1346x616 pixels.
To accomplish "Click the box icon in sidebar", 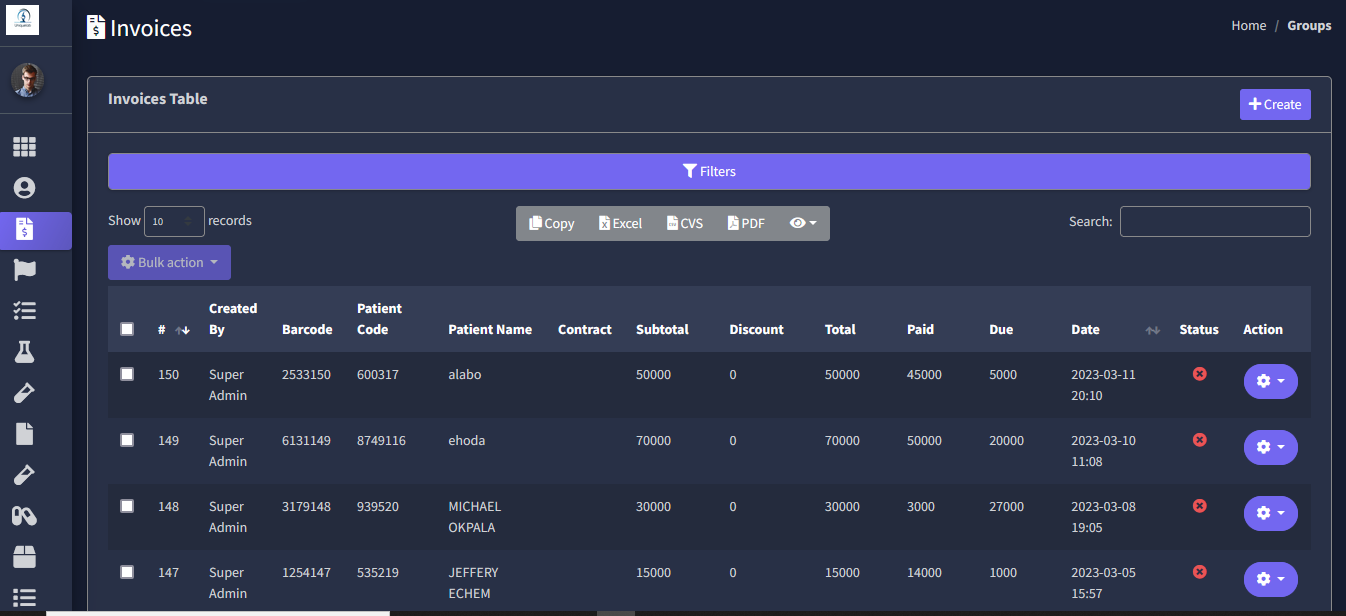I will [24, 556].
